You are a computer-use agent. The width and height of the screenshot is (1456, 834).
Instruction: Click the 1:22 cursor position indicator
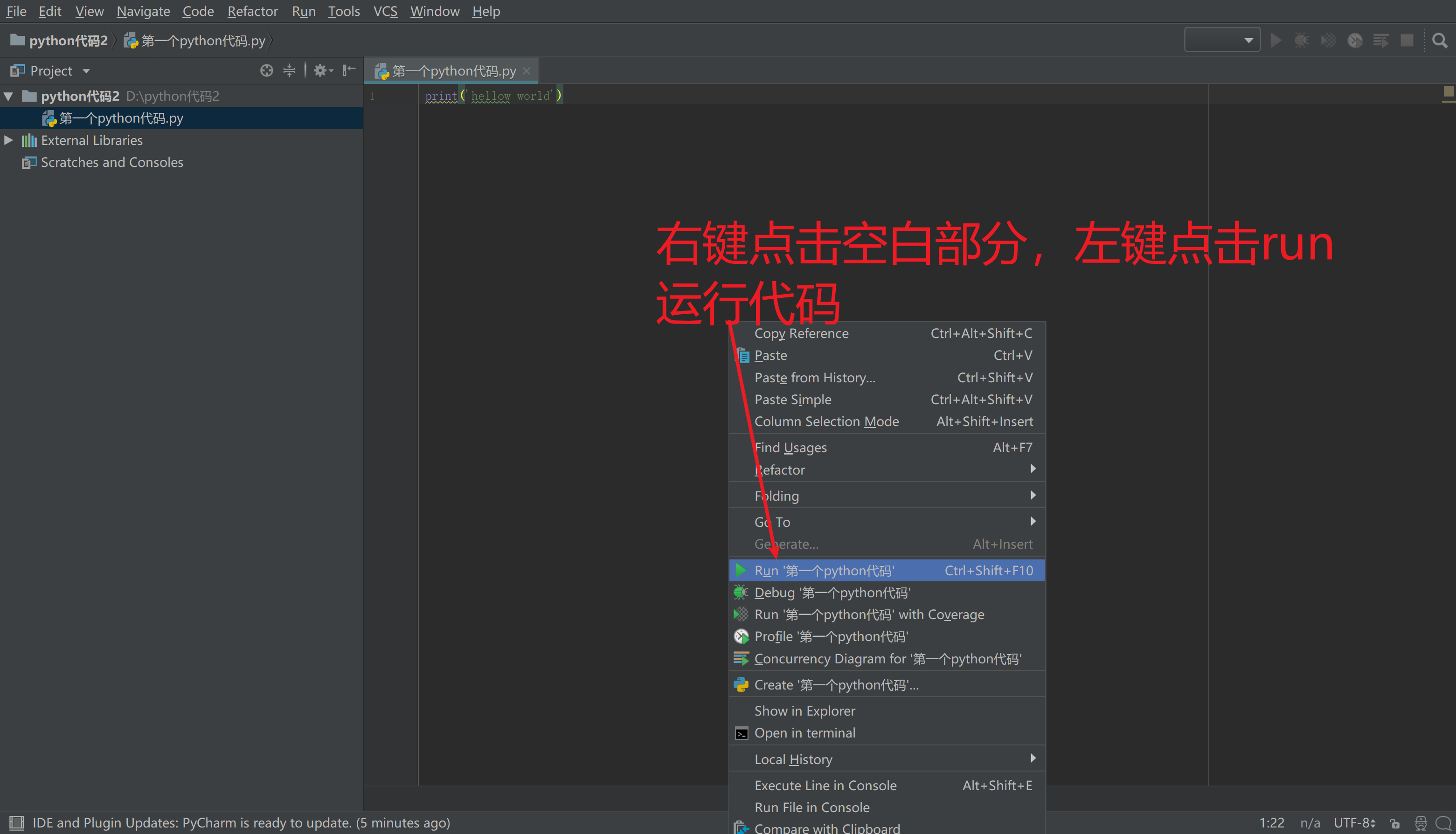[x=1271, y=823]
